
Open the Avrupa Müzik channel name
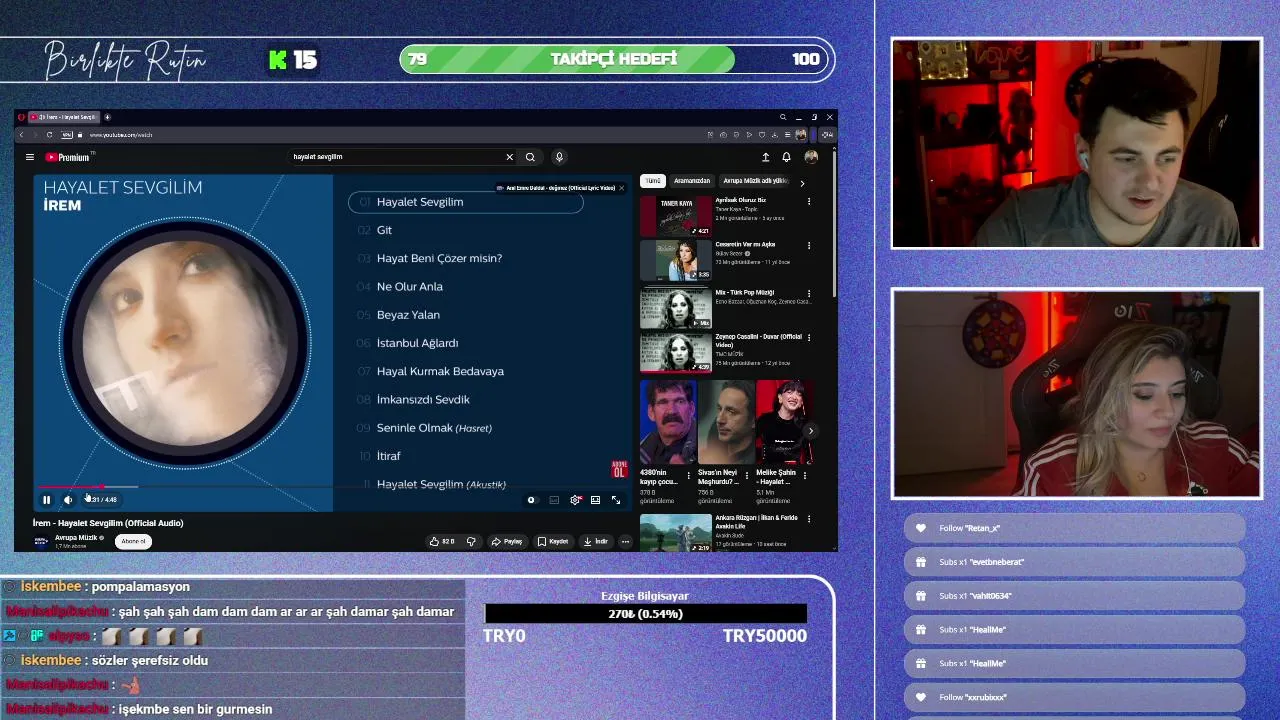coord(76,538)
